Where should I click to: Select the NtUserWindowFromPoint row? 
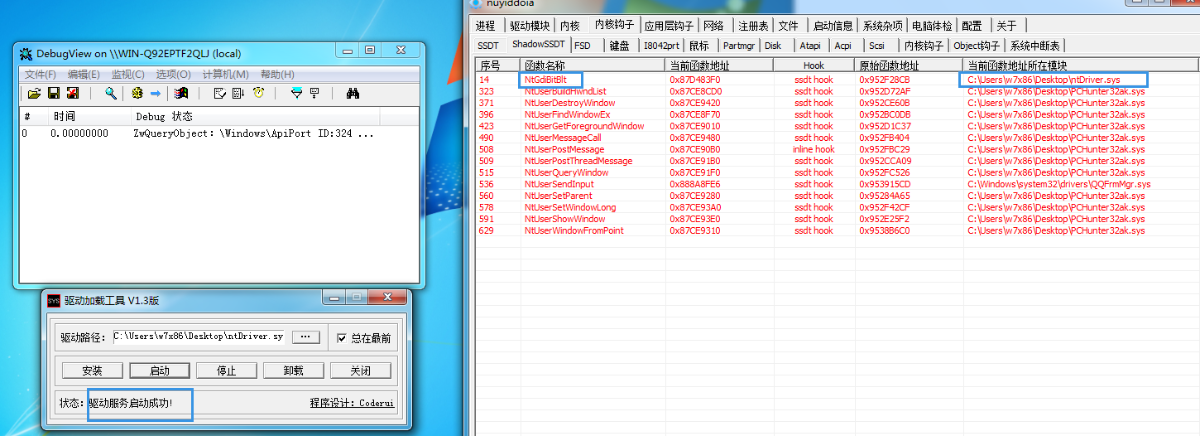pos(836,231)
